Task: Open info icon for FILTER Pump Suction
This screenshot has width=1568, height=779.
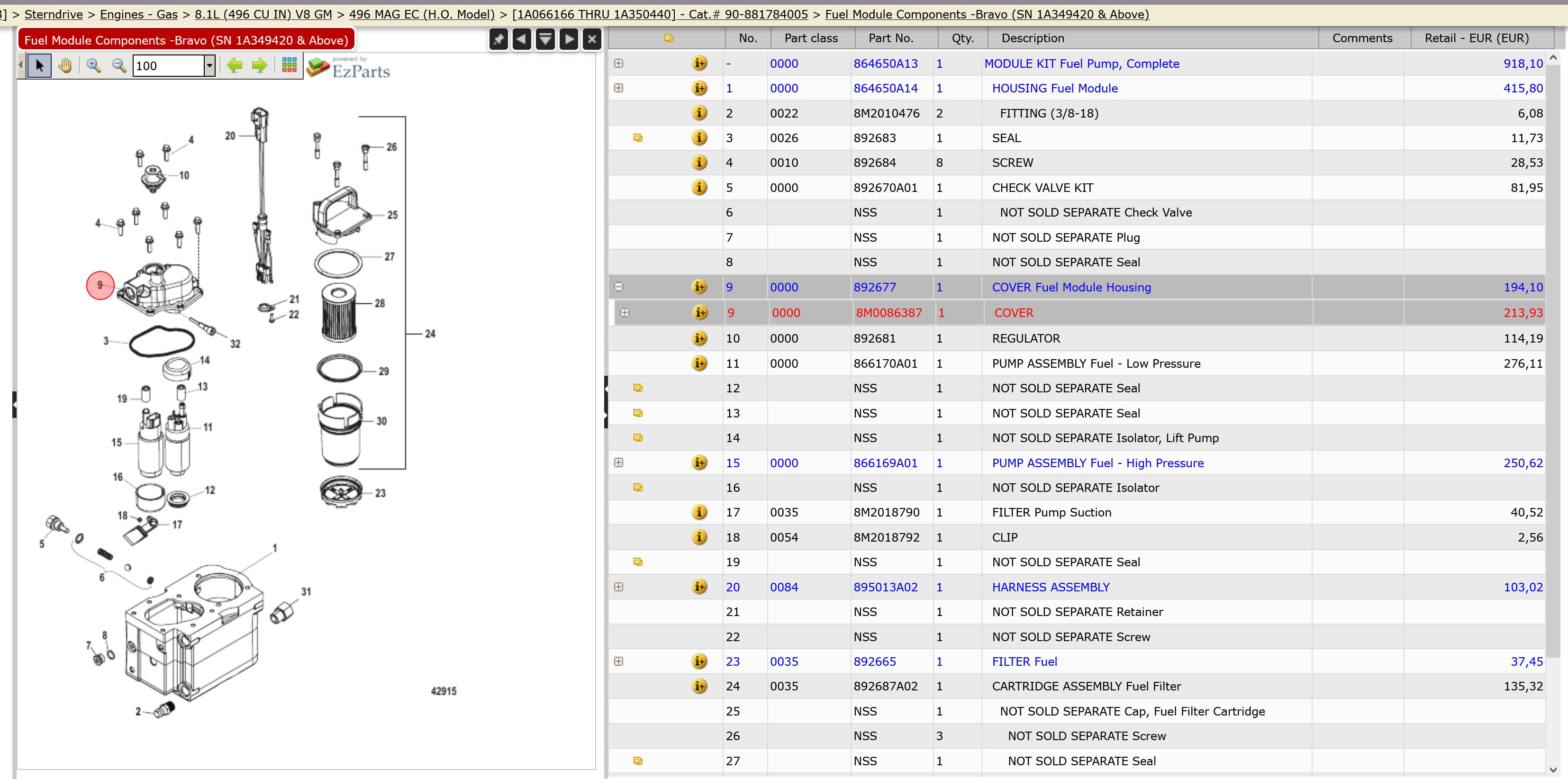Action: click(x=699, y=512)
